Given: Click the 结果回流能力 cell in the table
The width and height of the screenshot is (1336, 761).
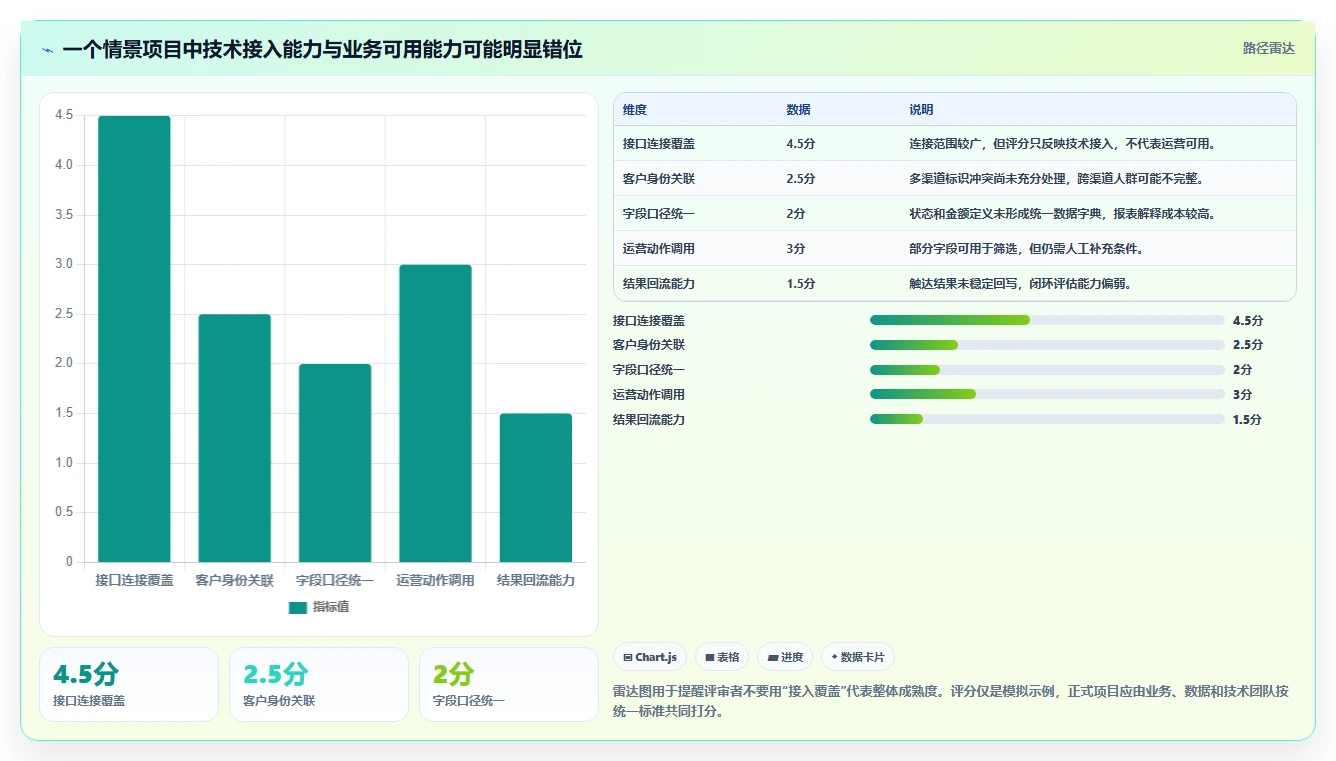Looking at the screenshot, I should click(x=659, y=284).
